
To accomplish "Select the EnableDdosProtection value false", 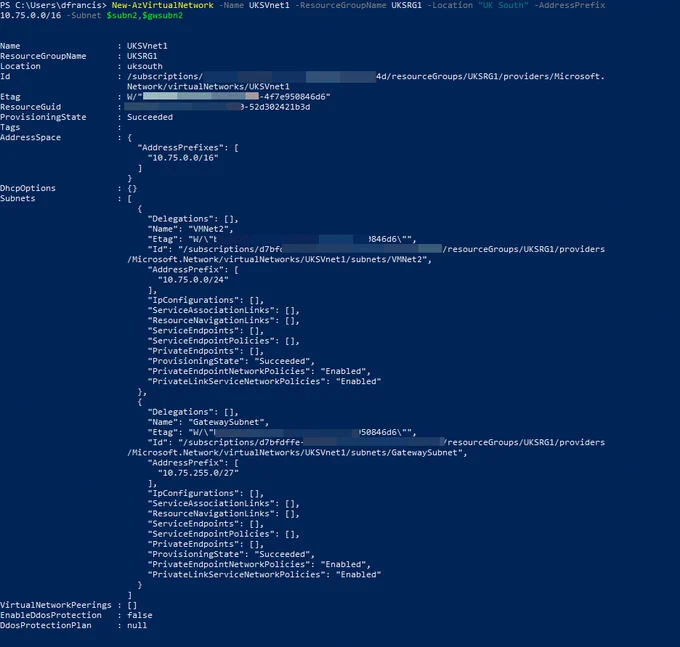I will 140,615.
